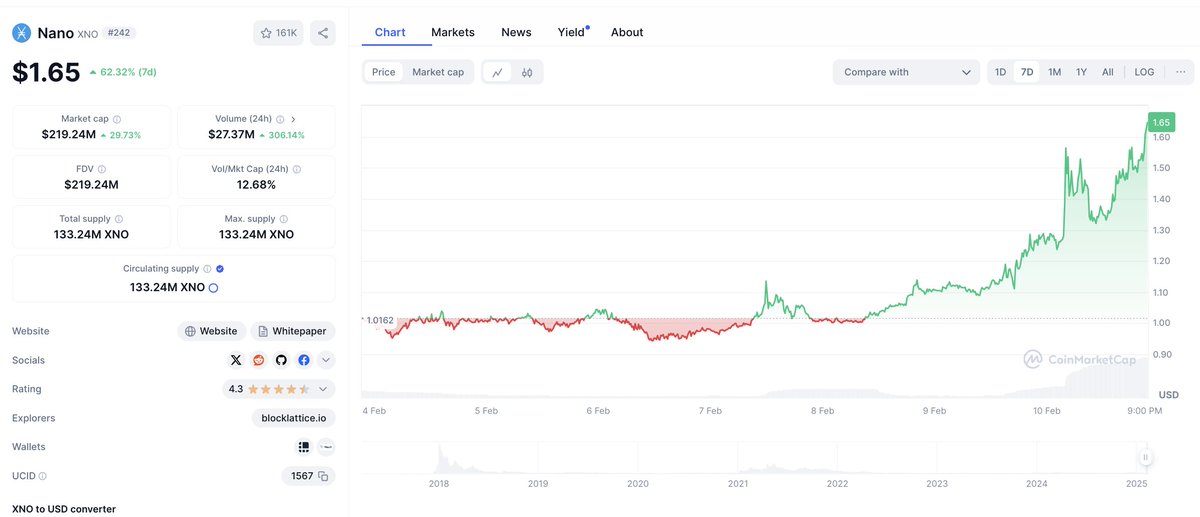Click the $1.65 price heading
Viewport: 1200px width, 517px height.
46,72
